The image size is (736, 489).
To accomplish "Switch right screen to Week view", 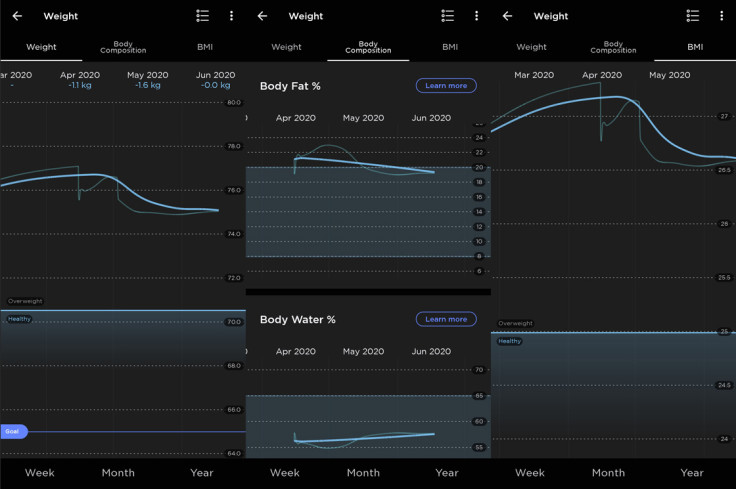I will point(530,473).
